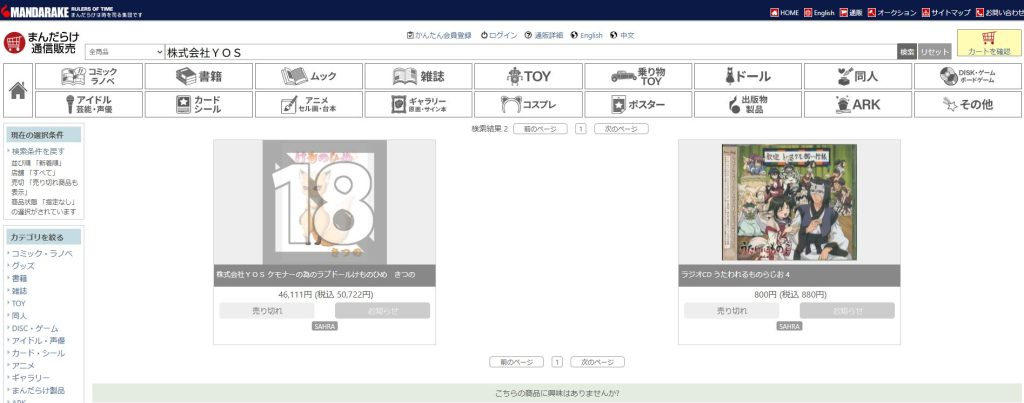The image size is (1024, 403).
Task: Filter by コミック・ラノベ in sidebar
Action: (x=42, y=253)
